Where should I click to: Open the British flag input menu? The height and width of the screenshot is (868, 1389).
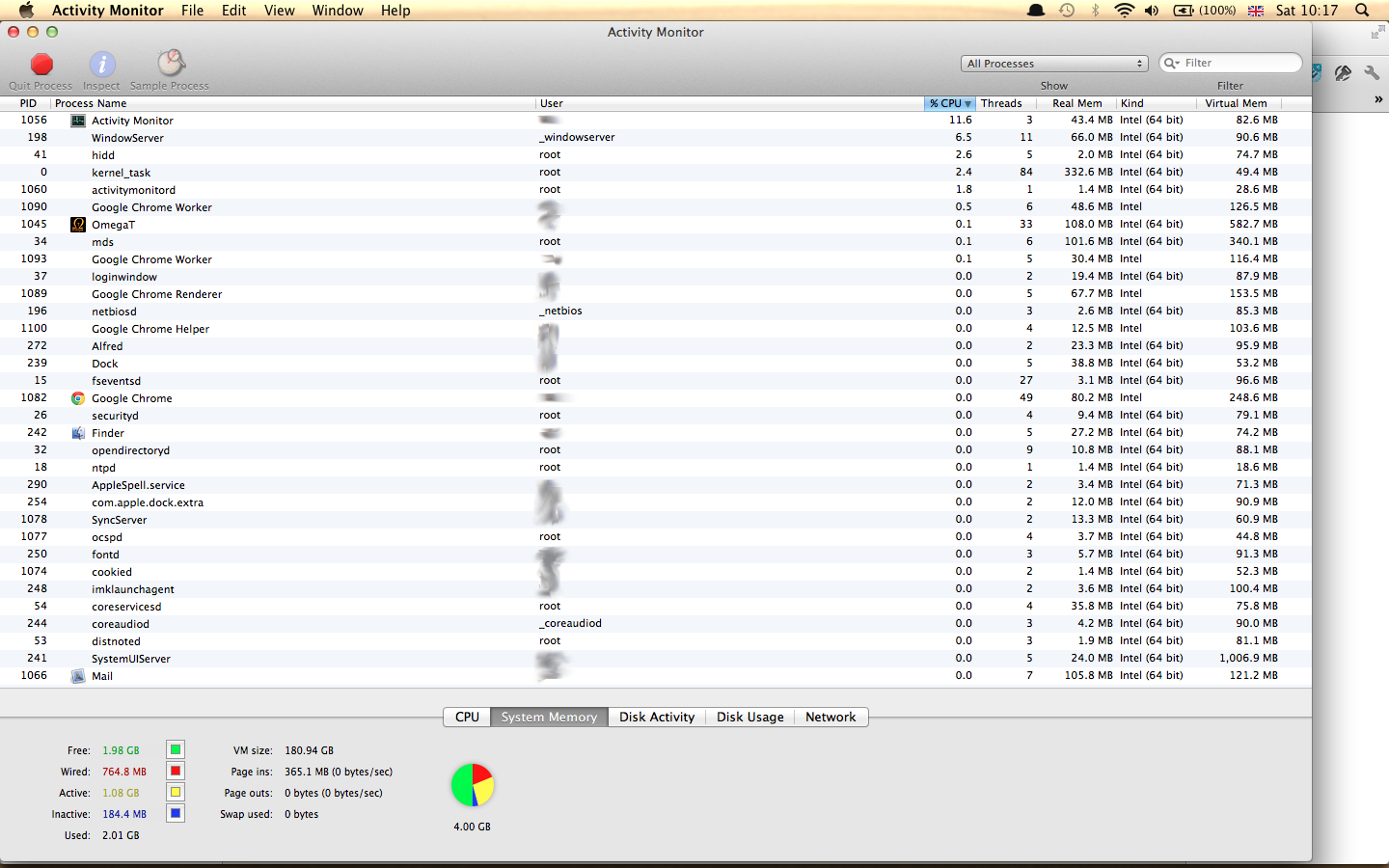point(1256,10)
